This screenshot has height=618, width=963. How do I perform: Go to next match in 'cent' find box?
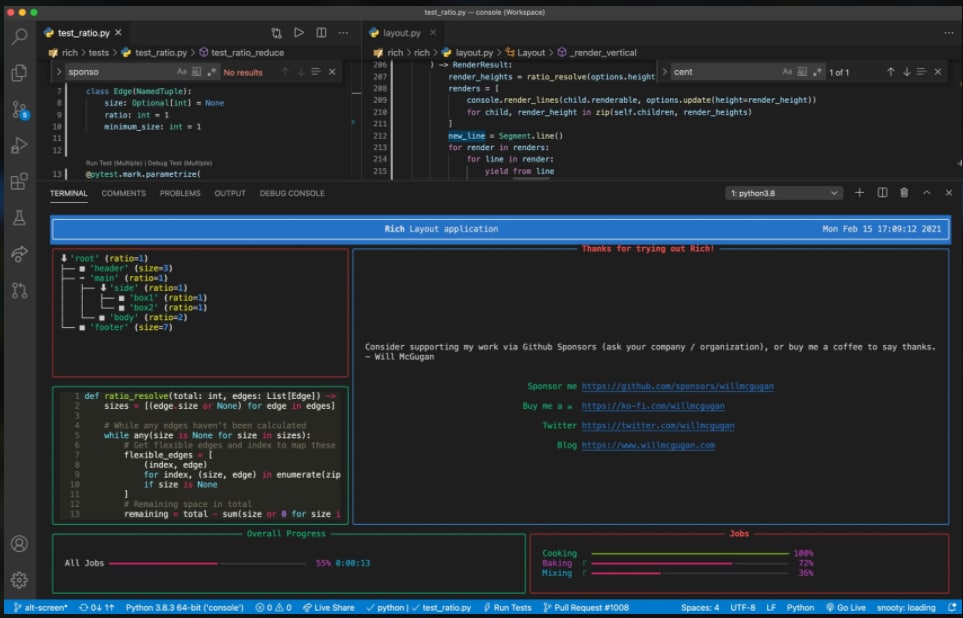tap(906, 72)
